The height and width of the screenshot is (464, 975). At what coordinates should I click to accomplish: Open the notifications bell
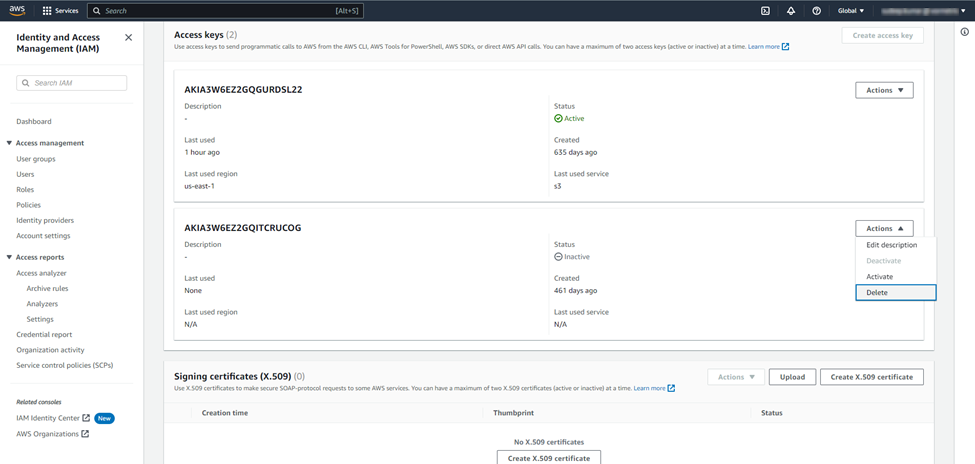click(791, 11)
